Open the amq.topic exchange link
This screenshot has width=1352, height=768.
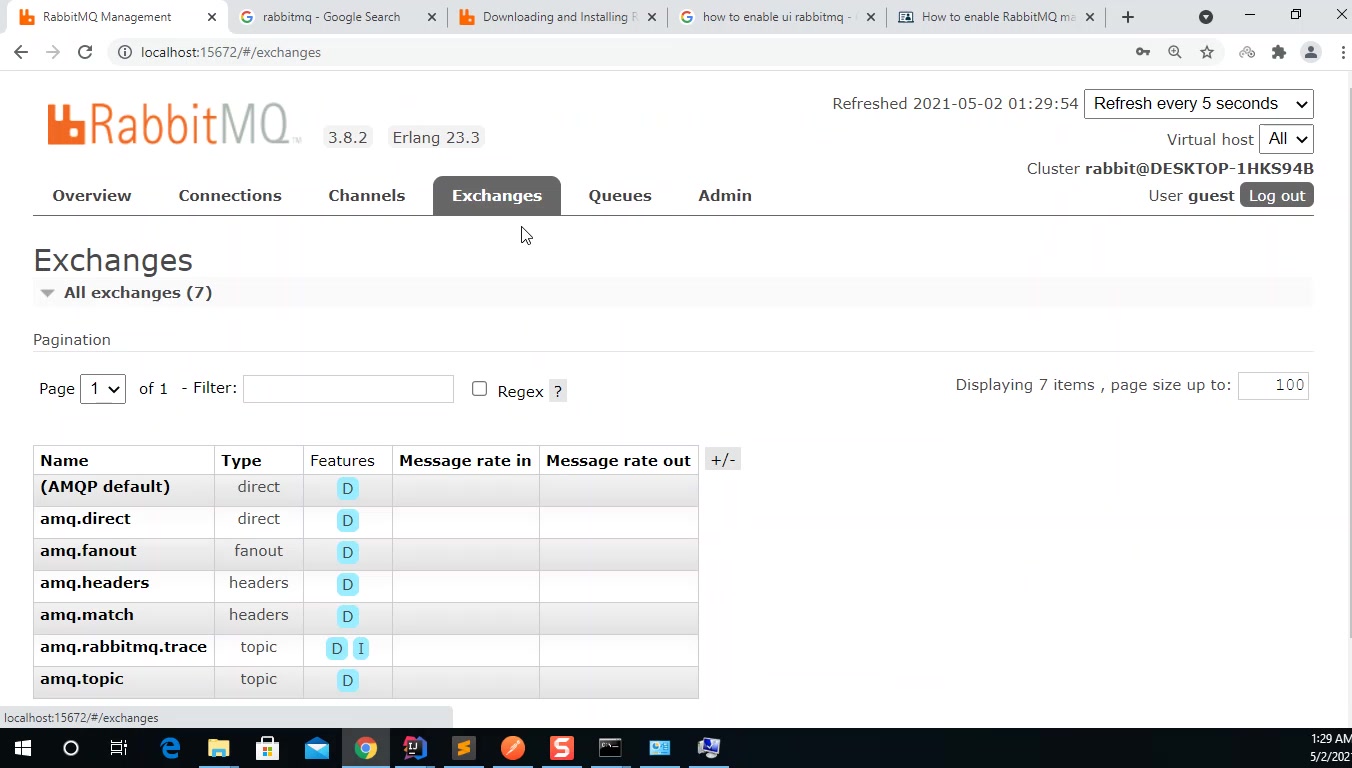click(x=82, y=679)
